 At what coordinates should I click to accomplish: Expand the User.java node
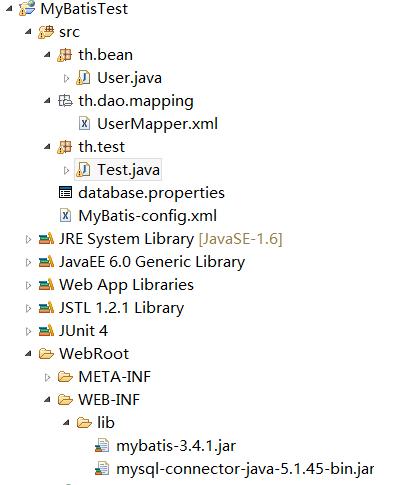pyautogui.click(x=66, y=78)
